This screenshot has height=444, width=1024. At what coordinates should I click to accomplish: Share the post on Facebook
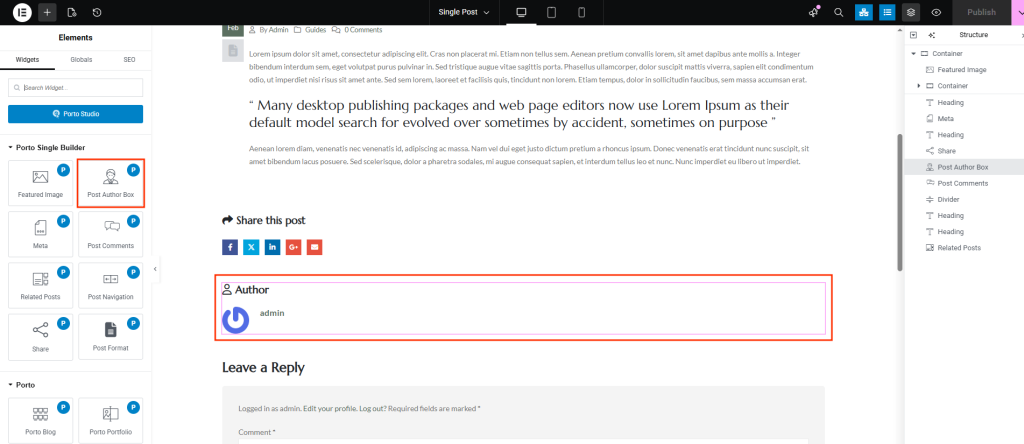coord(230,246)
